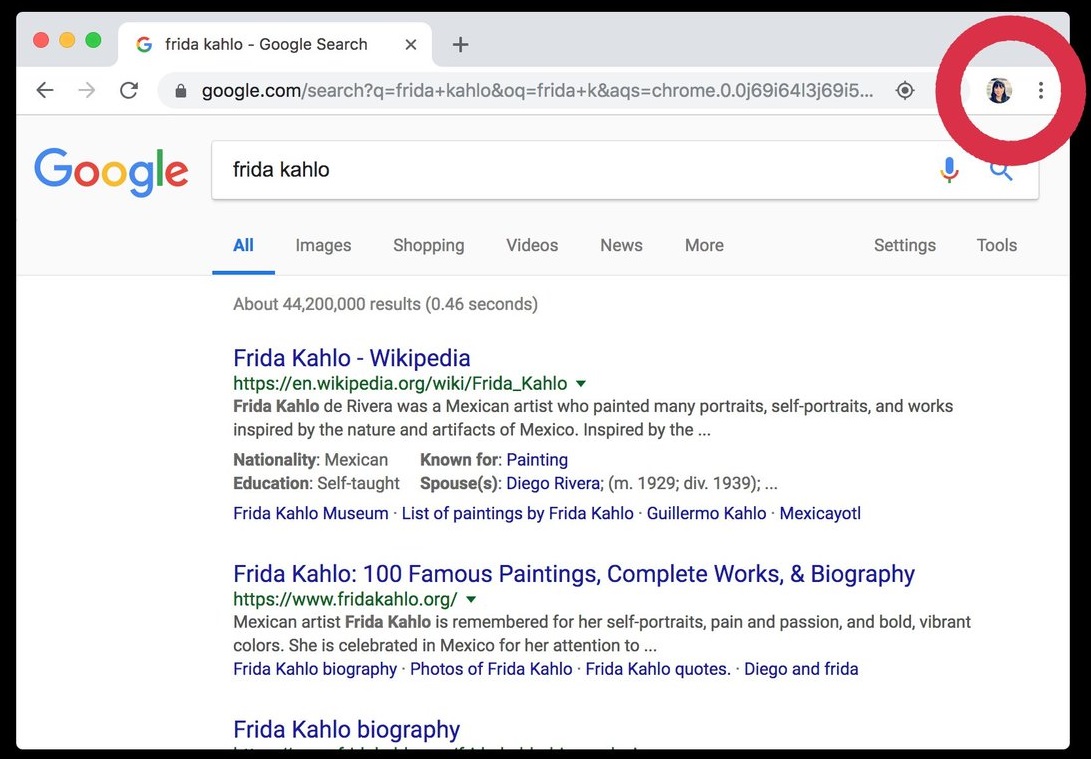This screenshot has width=1091, height=759.
Task: Open the Chrome profile avatar
Action: pyautogui.click(x=999, y=90)
